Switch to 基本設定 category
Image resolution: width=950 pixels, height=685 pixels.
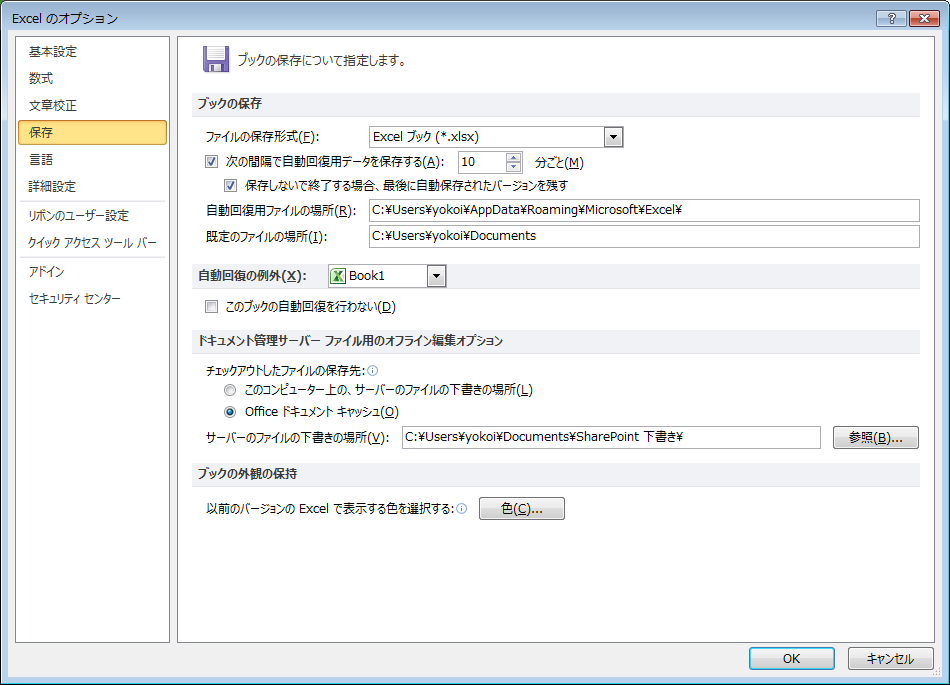point(53,52)
